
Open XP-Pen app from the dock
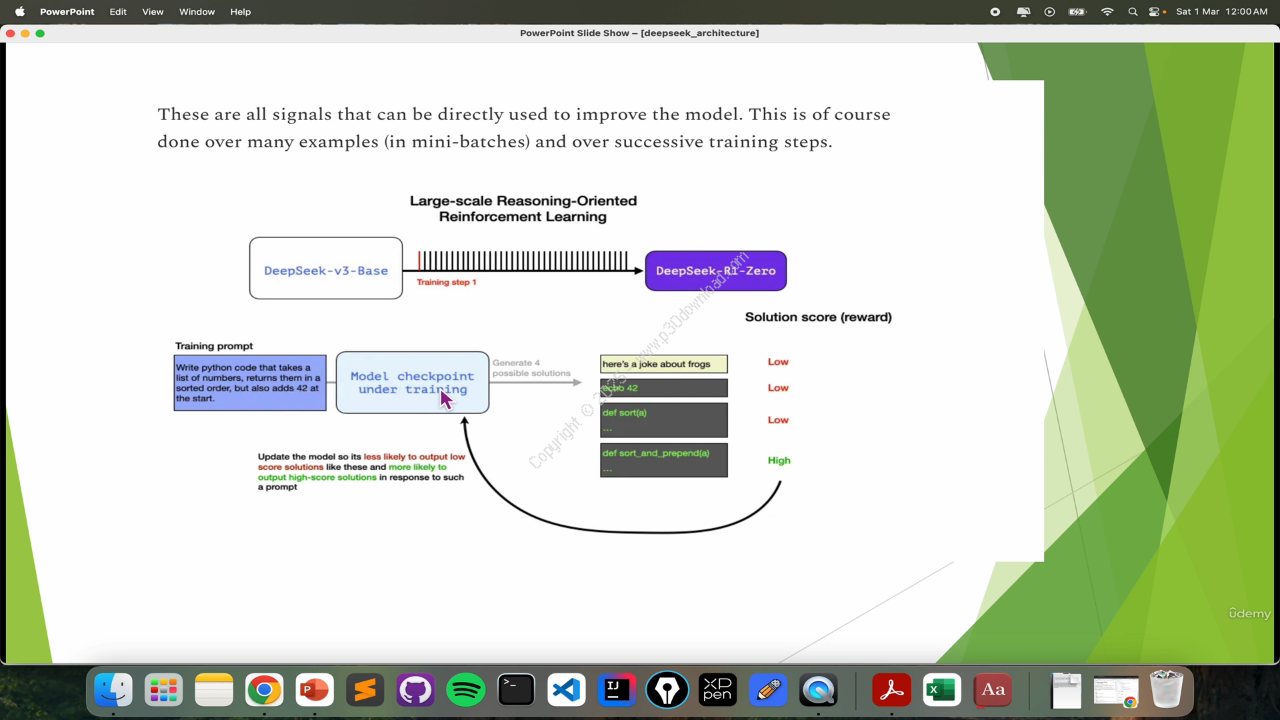click(x=717, y=689)
